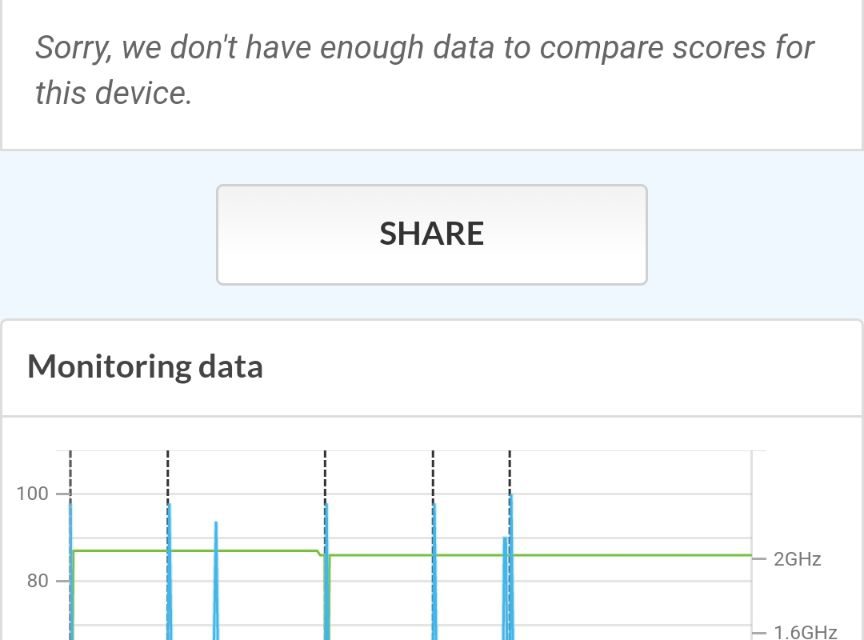
Task: Click the fifth dashed vertical chart marker
Action: (510, 468)
